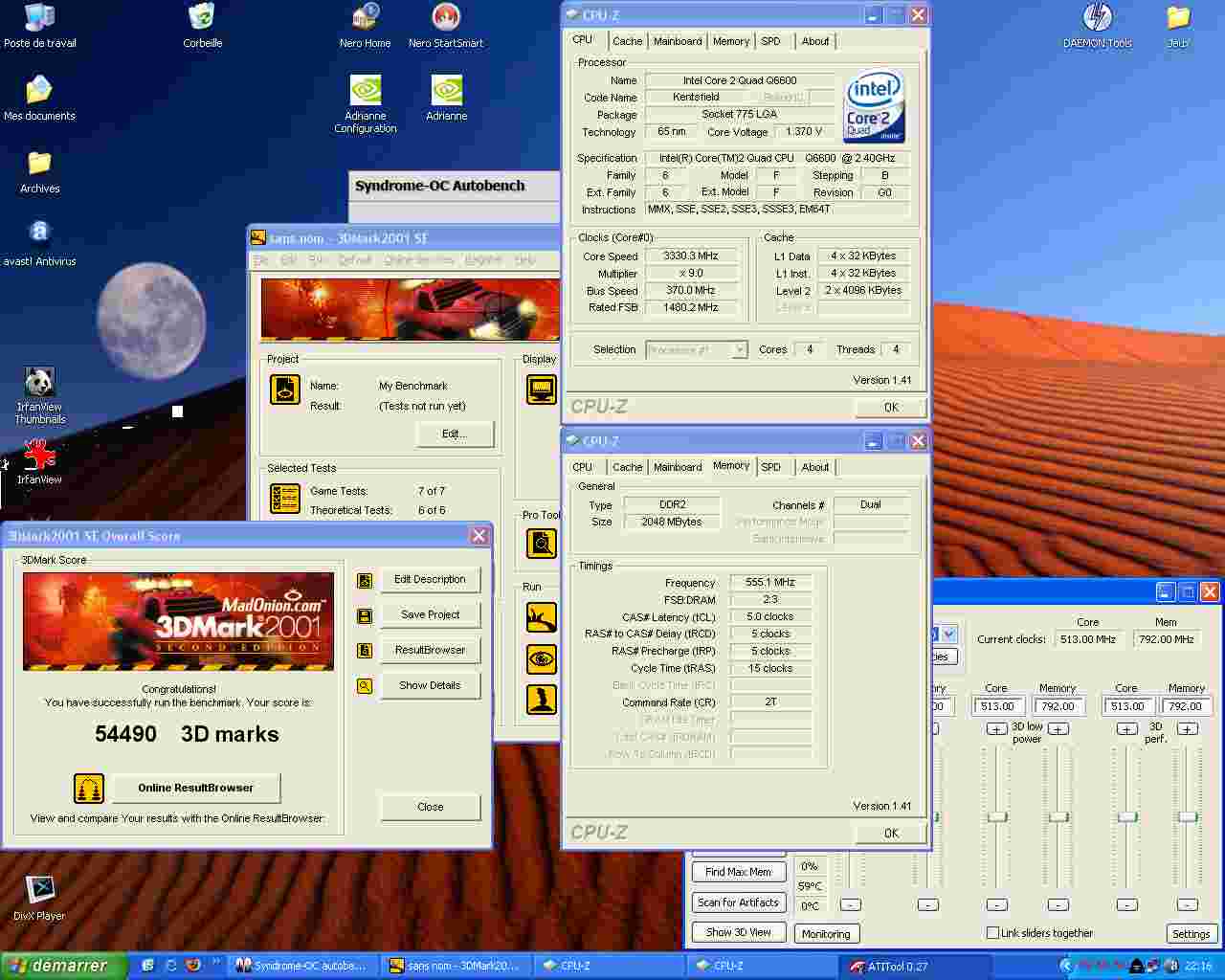
Task: Launch avast! Antivirus from the desktop
Action: point(39,244)
